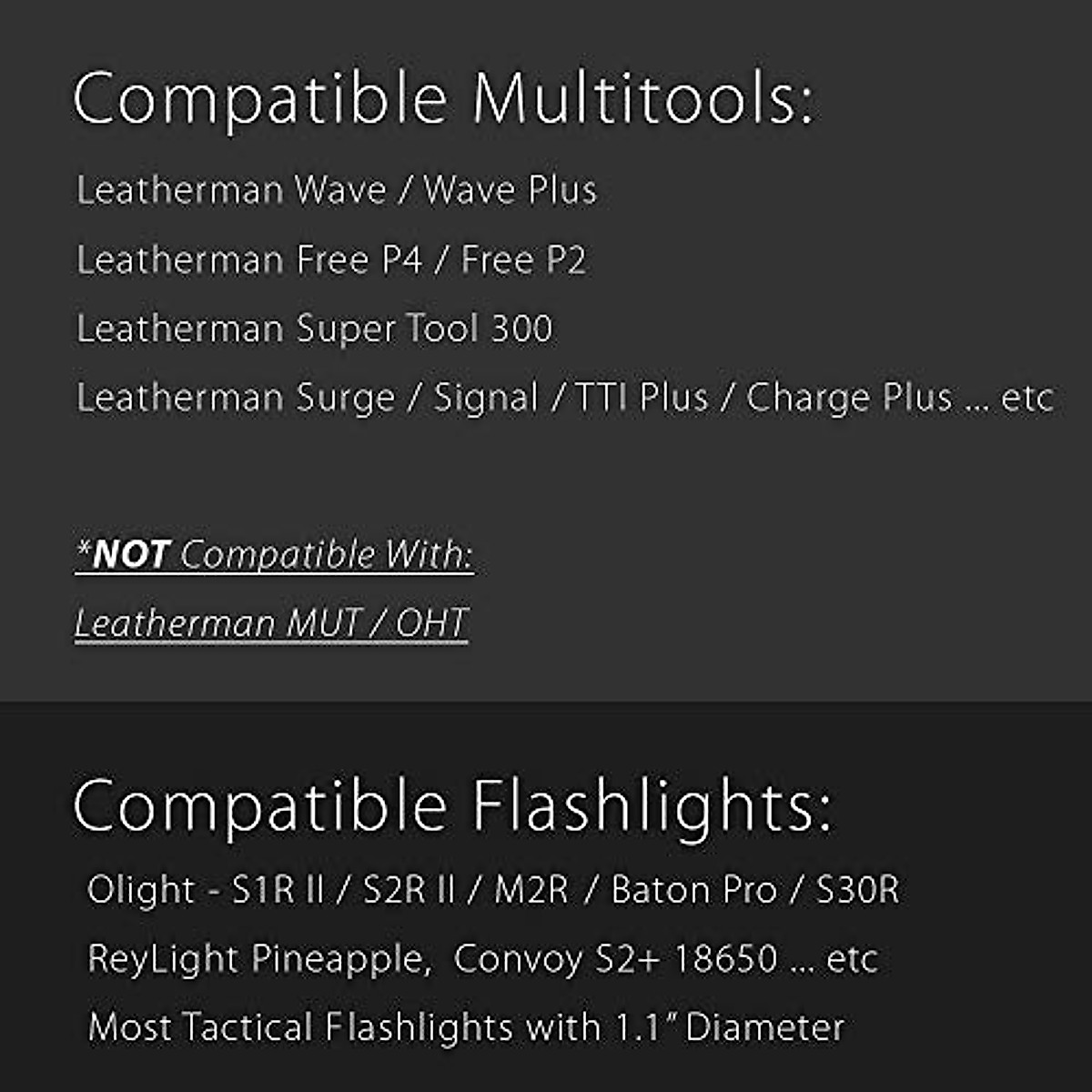Click the "Charge Plus" text

(x=849, y=398)
